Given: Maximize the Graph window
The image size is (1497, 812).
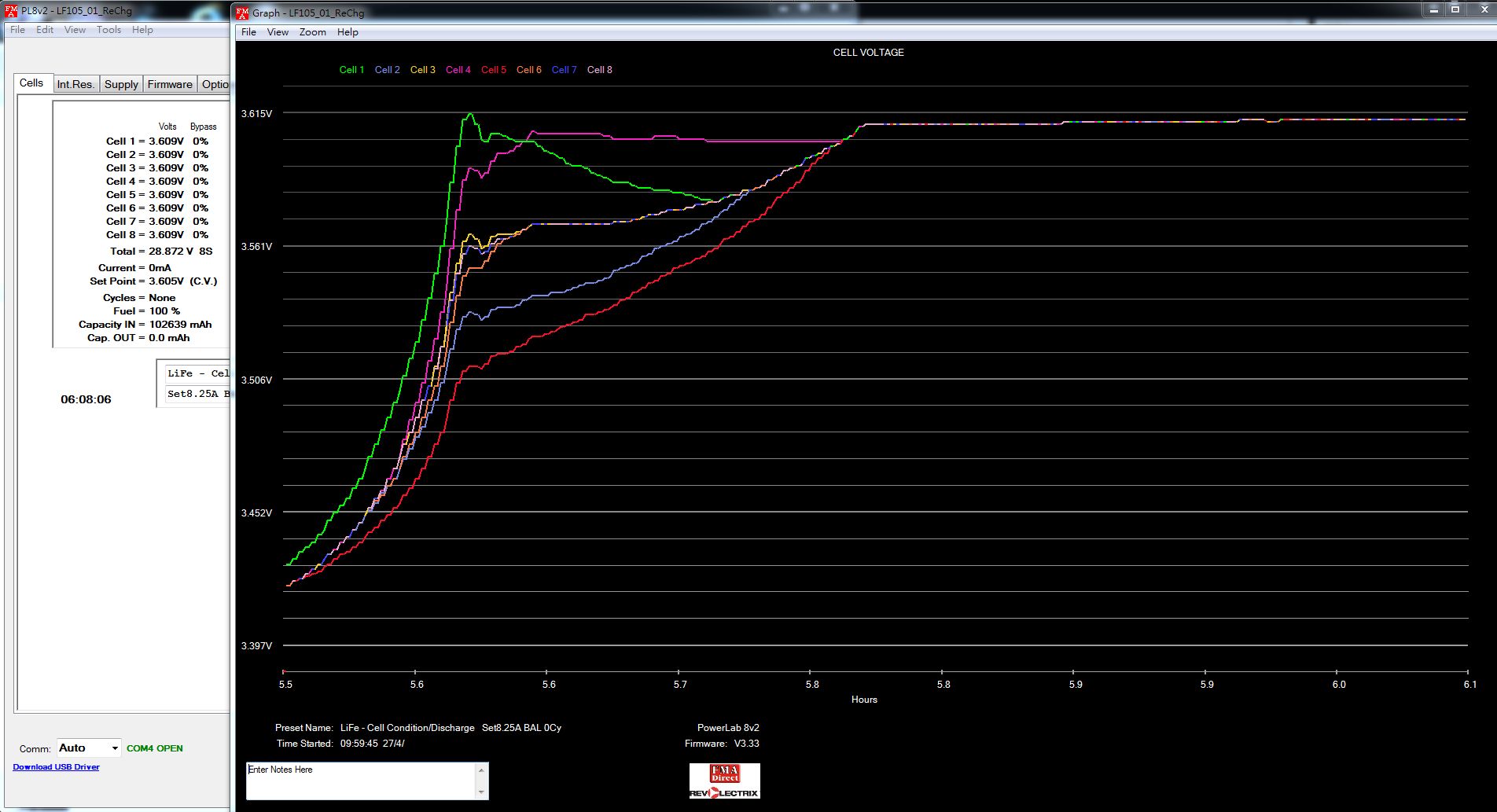Looking at the screenshot, I should (1455, 9).
